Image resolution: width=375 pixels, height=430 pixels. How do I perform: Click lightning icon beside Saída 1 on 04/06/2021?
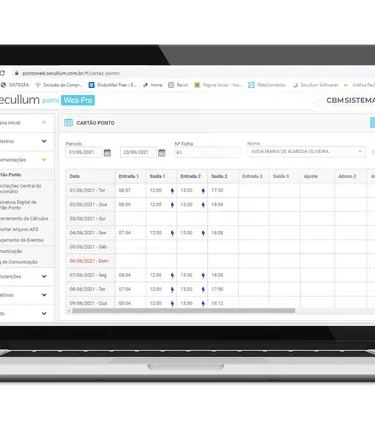pyautogui.click(x=172, y=233)
